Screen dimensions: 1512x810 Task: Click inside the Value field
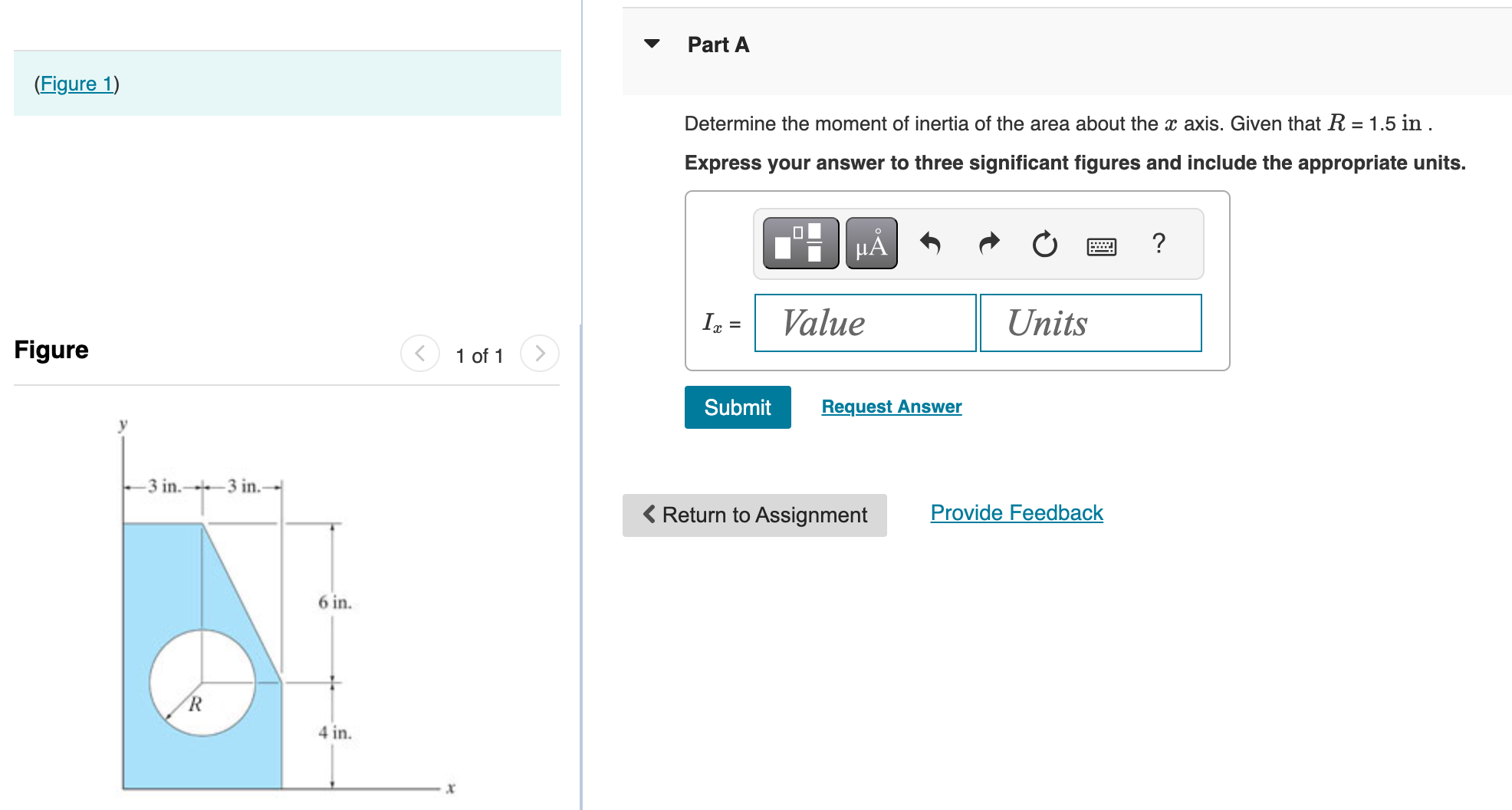pyautogui.click(x=865, y=323)
